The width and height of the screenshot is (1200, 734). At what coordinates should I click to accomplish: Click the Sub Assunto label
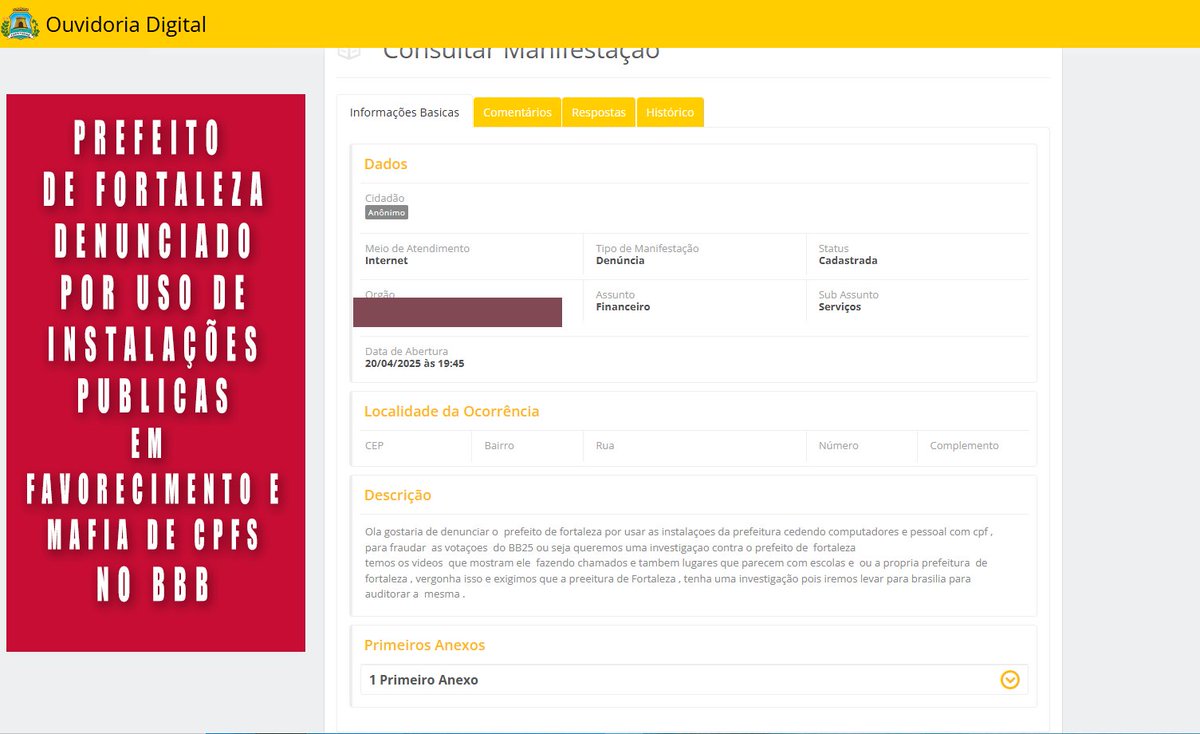(848, 295)
